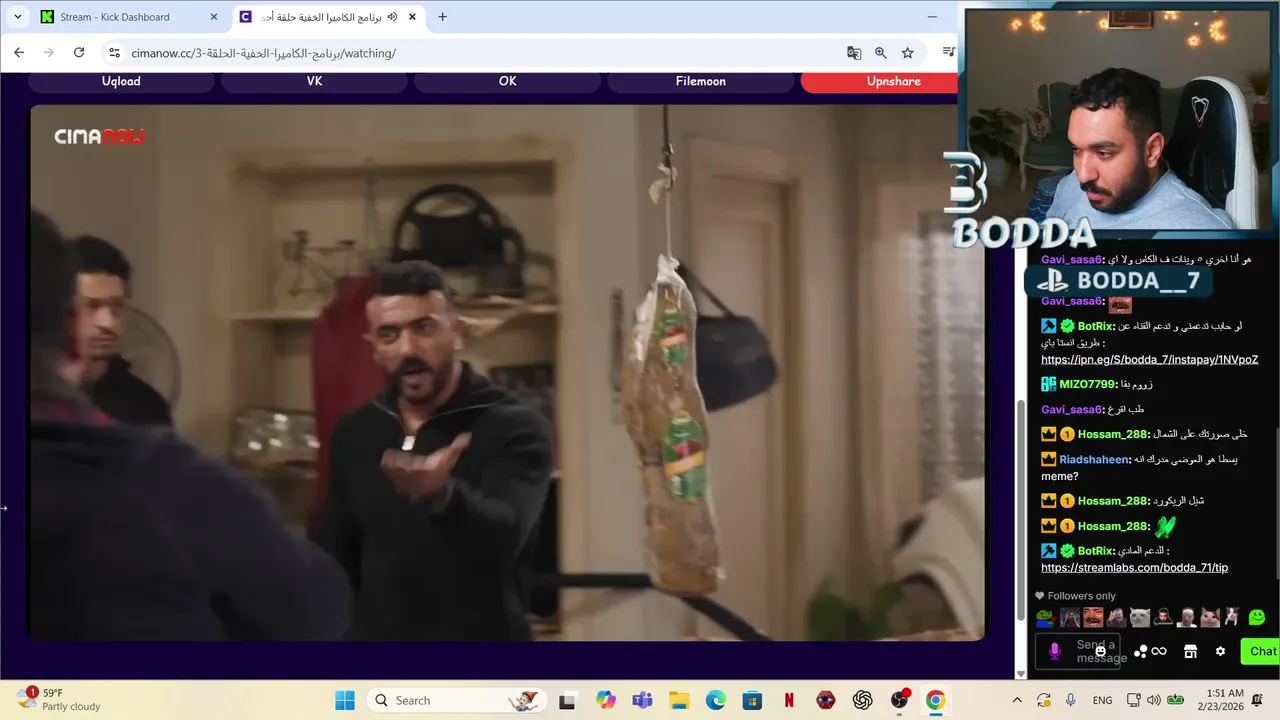Open the streamlabs bodda_71 tip link
The width and height of the screenshot is (1280, 720).
[x=1134, y=568]
